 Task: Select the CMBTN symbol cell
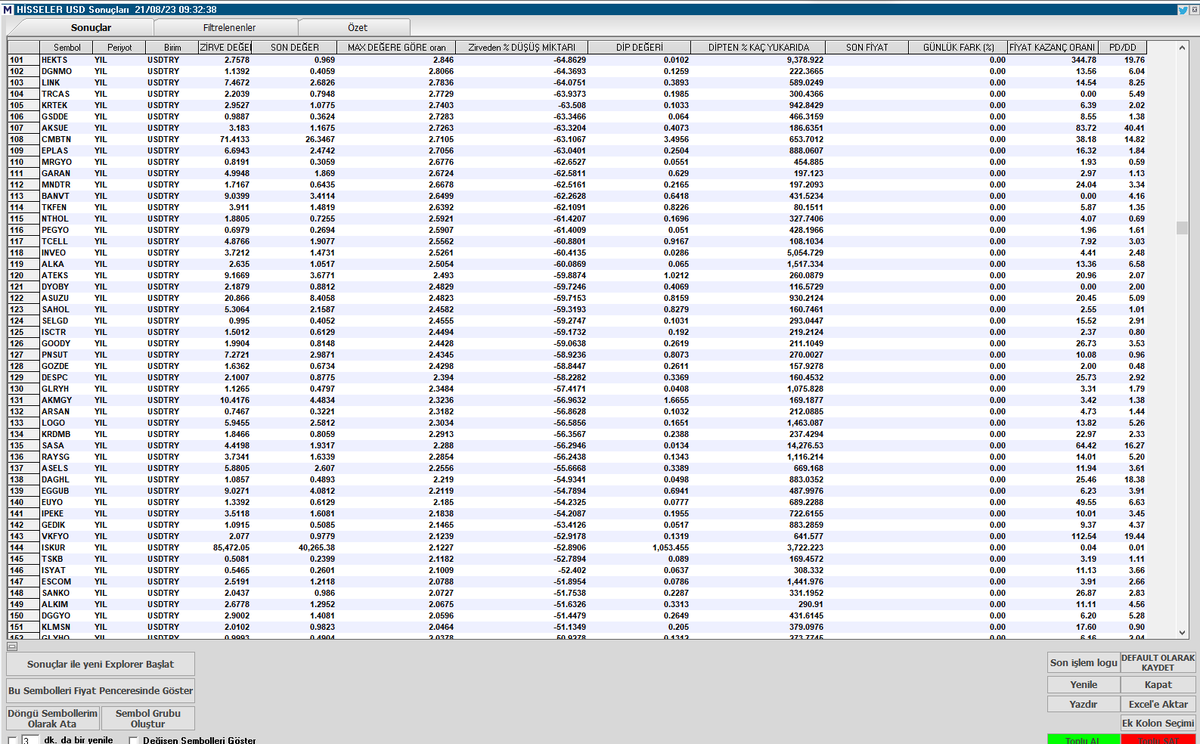click(x=66, y=138)
